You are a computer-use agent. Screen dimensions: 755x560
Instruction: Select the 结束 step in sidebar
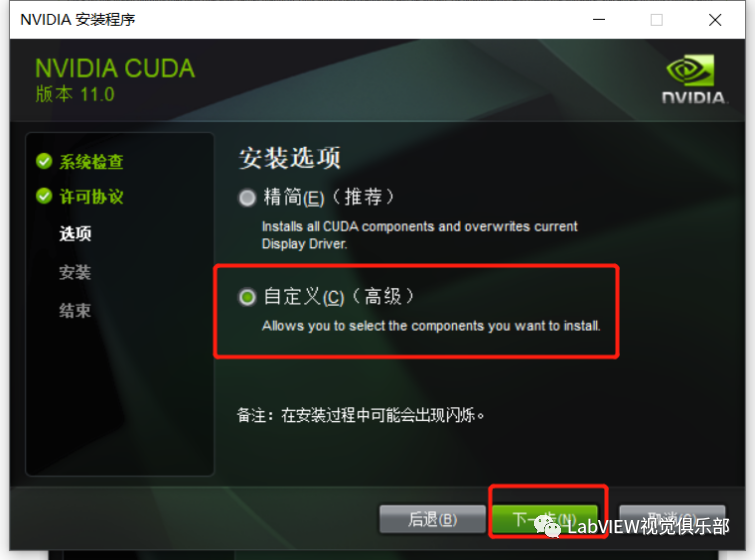coord(75,311)
